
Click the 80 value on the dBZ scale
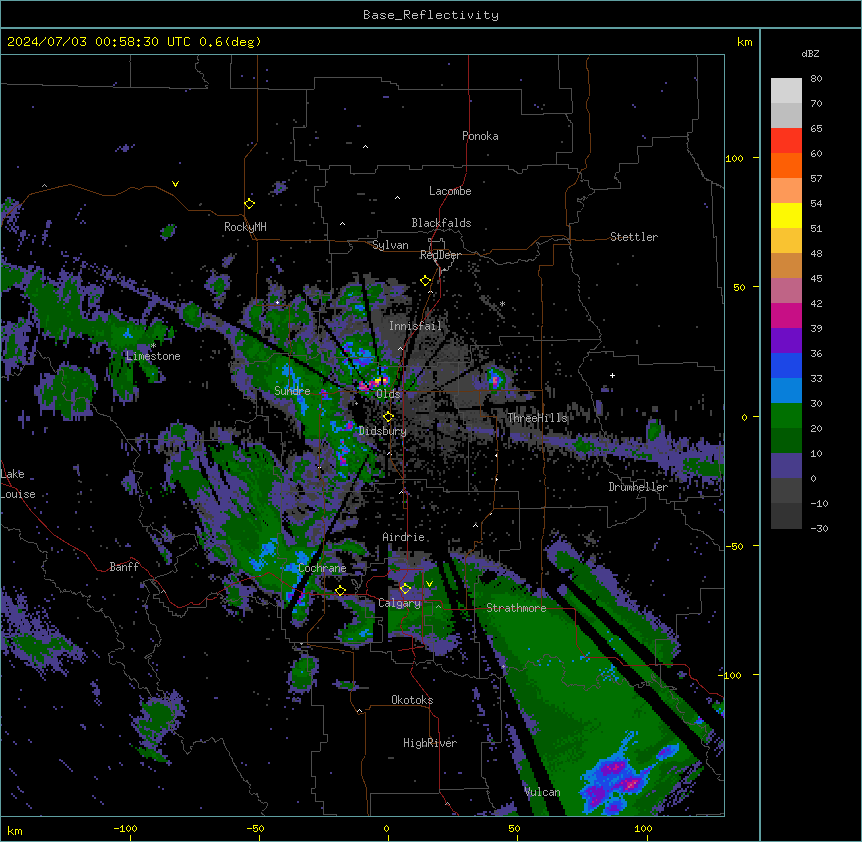click(816, 78)
